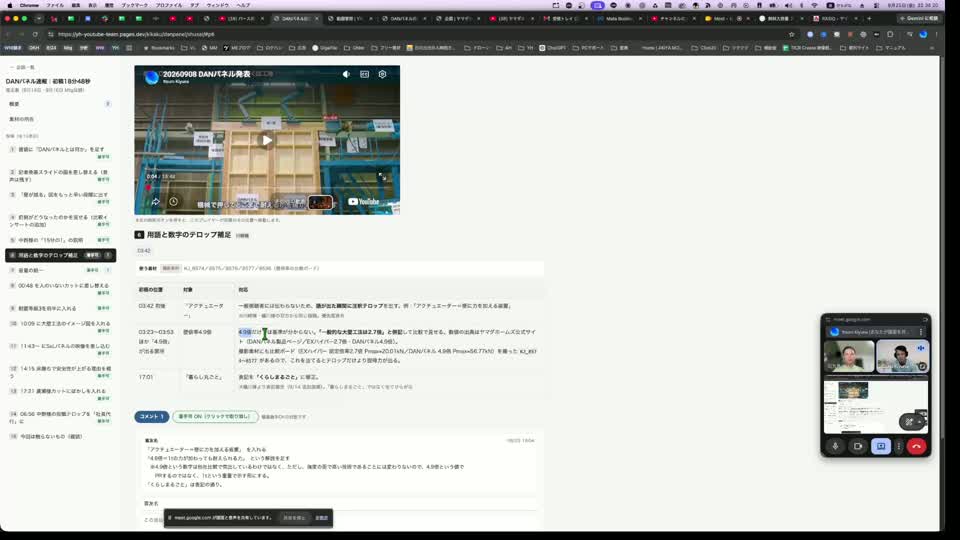This screenshot has height=540, width=960.
Task: Play the DANパネル発表 video
Action: 267,140
